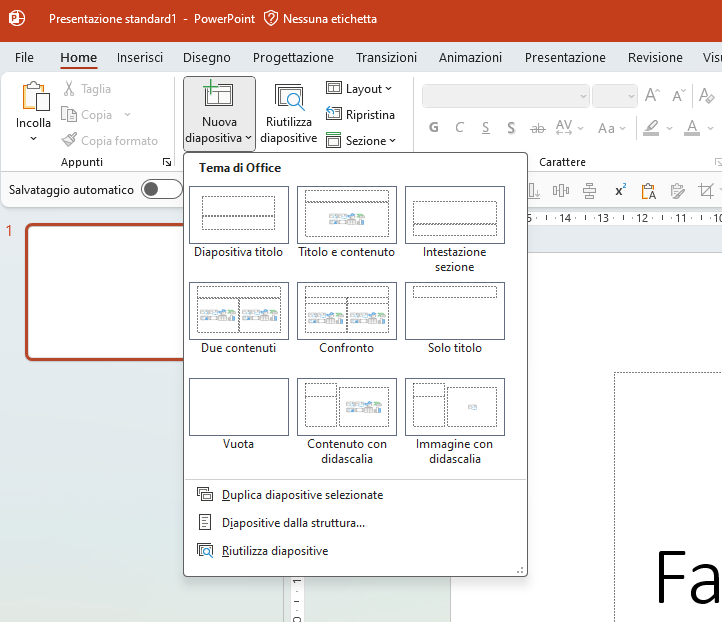Image resolution: width=722 pixels, height=622 pixels.
Task: Switch to the Inserisci tab
Action: tap(140, 57)
